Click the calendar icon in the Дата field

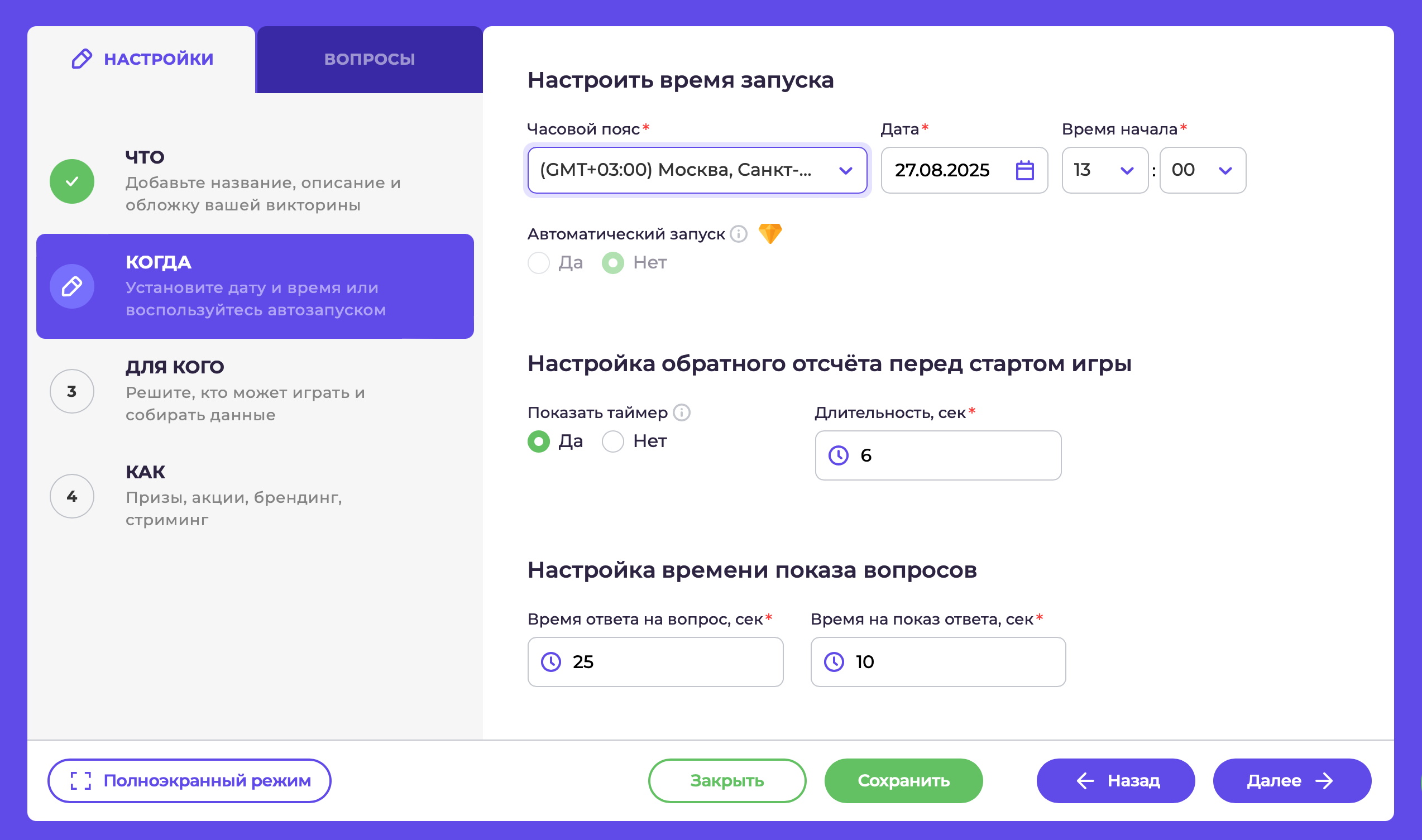pos(1024,170)
